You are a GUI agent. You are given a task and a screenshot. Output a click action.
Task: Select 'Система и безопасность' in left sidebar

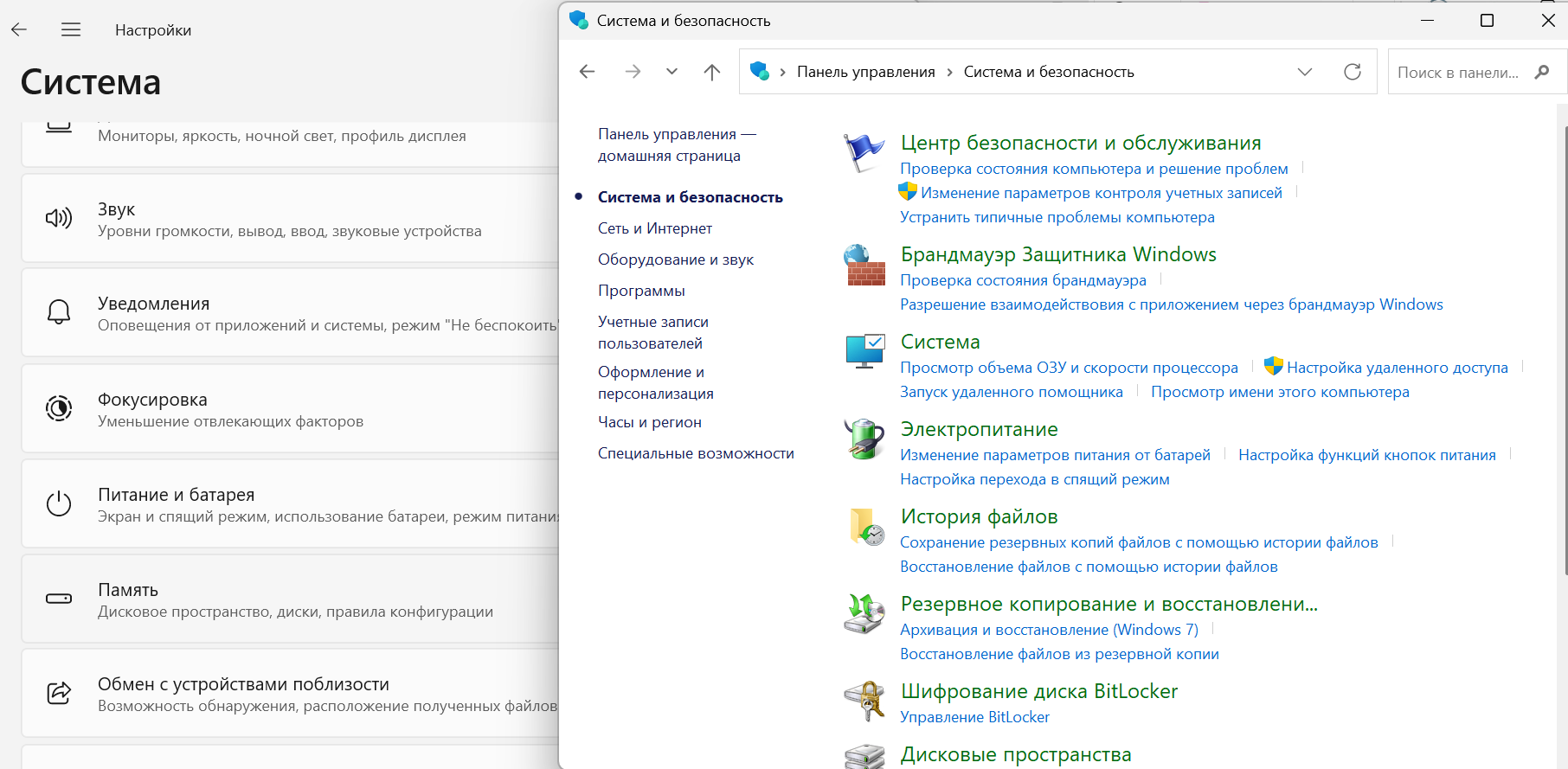[690, 197]
